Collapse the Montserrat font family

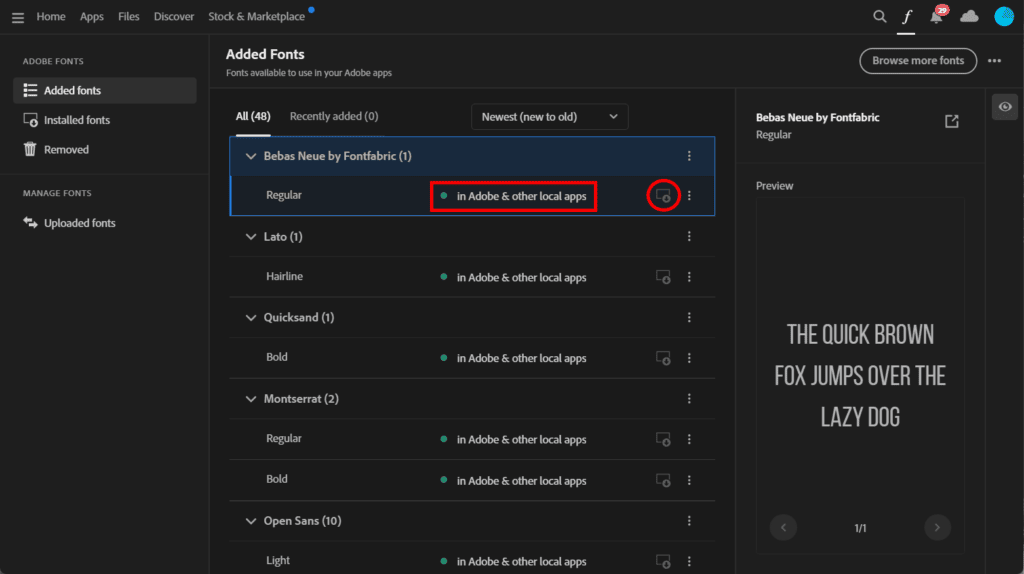click(251, 399)
